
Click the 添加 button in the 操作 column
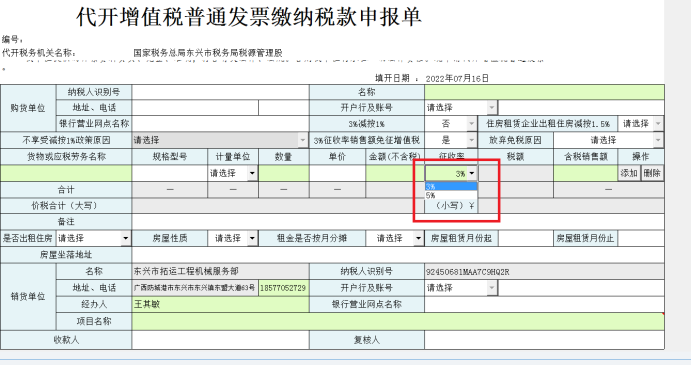[x=629, y=173]
